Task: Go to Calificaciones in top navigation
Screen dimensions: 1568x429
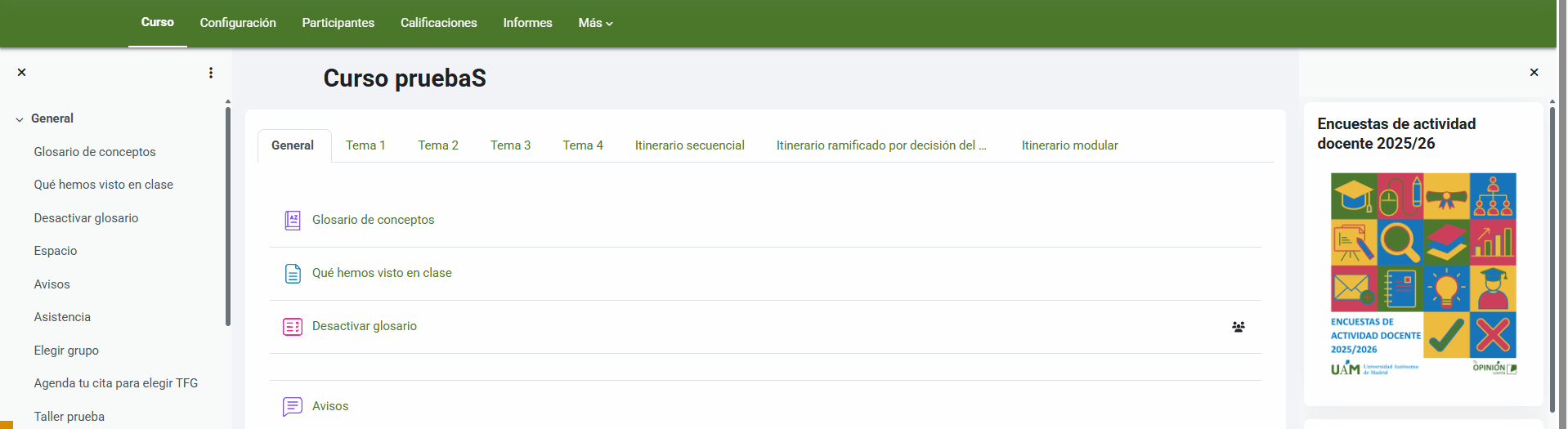Action: tap(439, 23)
